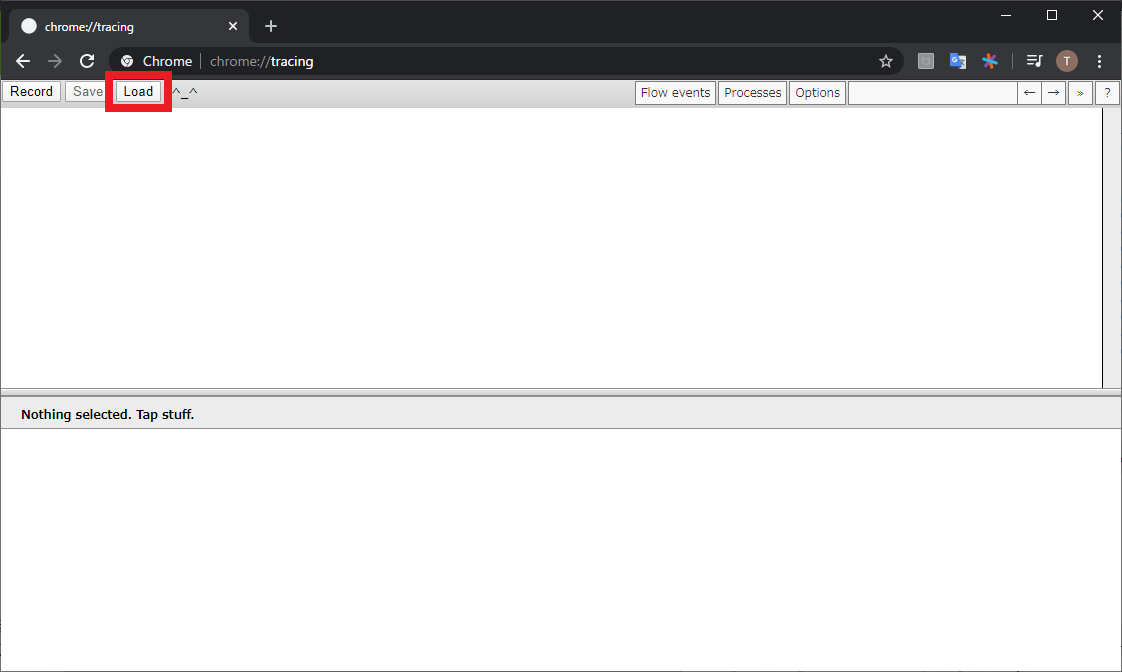Viewport: 1122px width, 672px height.
Task: Reload the chrome://tracing page
Action: tap(87, 62)
